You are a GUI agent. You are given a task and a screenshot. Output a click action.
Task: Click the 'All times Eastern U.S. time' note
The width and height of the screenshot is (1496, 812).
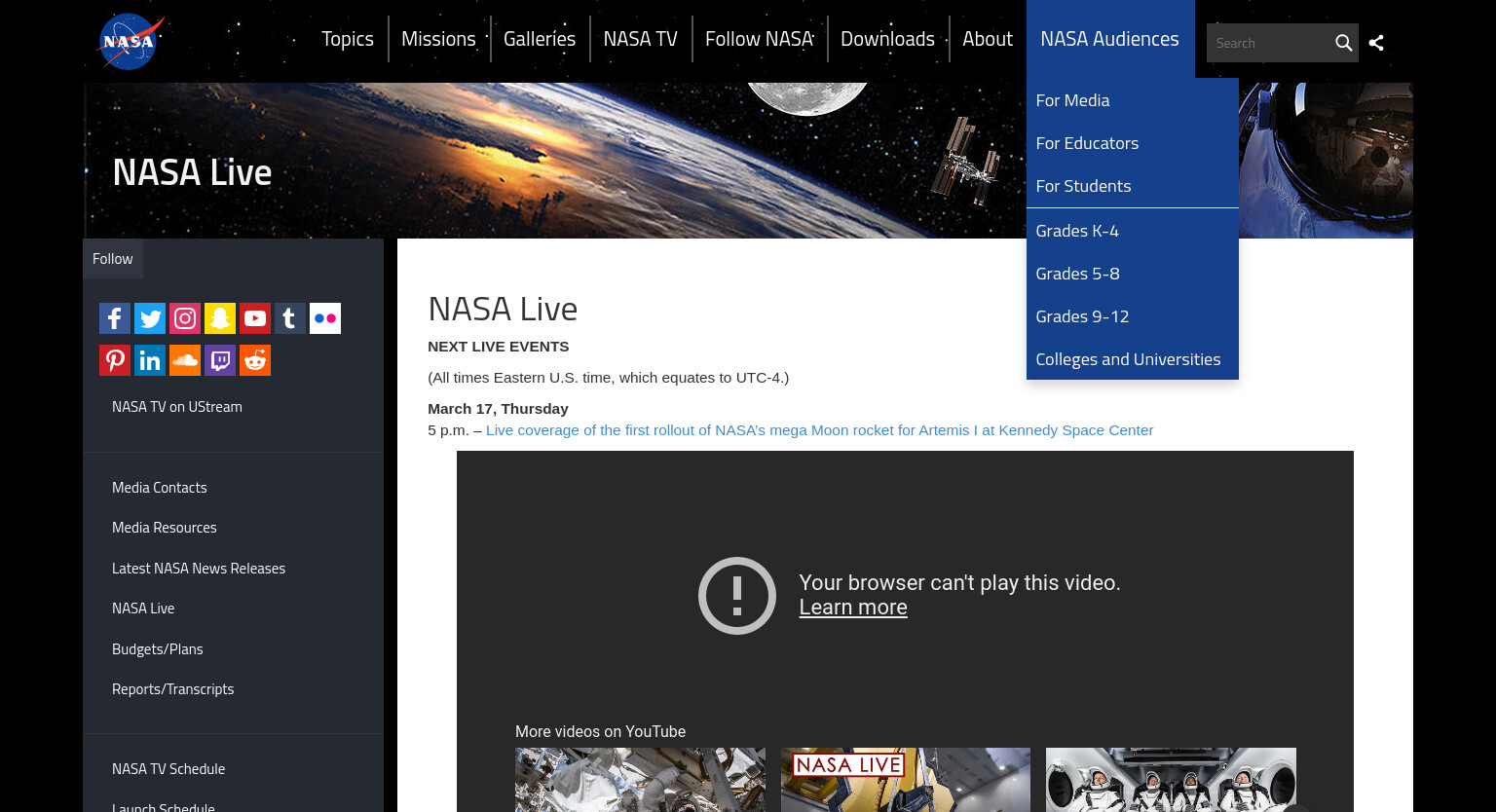[x=609, y=378]
